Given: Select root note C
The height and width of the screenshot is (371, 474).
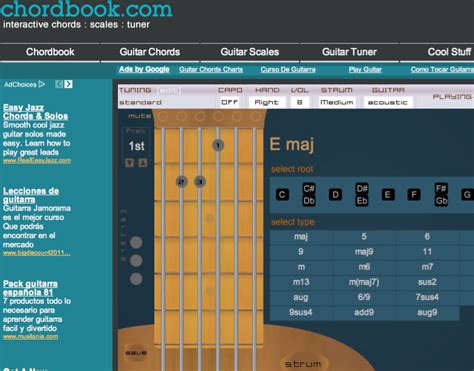Looking at the screenshot, I should point(282,195).
